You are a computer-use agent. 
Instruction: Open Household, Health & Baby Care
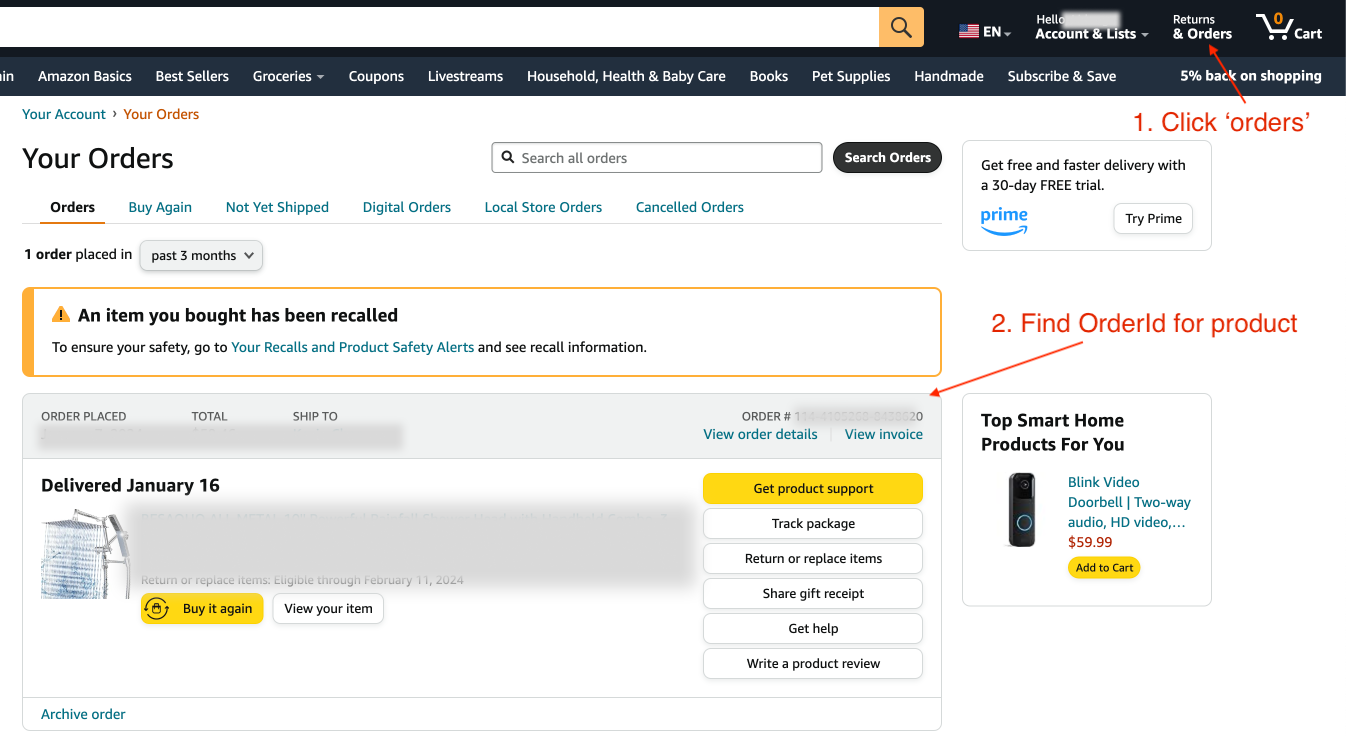pyautogui.click(x=626, y=76)
